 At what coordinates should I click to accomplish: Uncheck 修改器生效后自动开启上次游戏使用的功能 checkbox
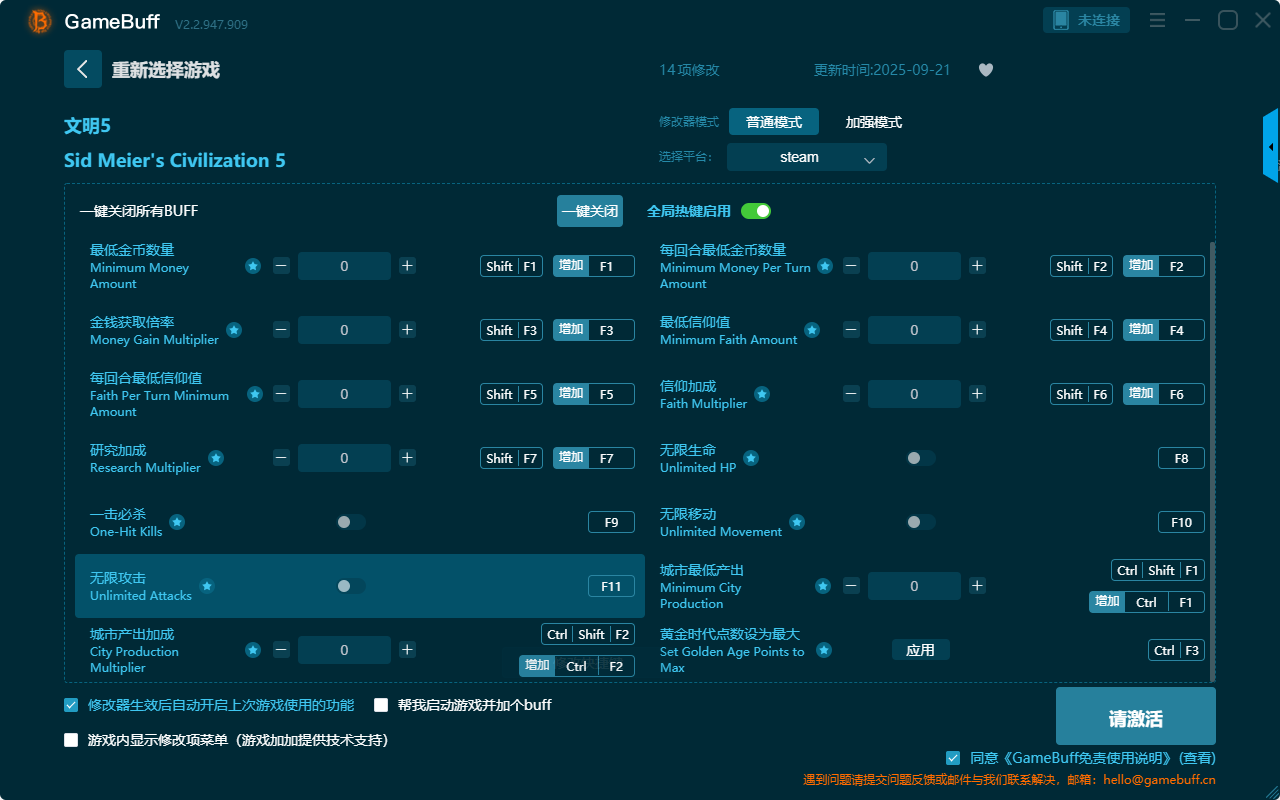71,705
